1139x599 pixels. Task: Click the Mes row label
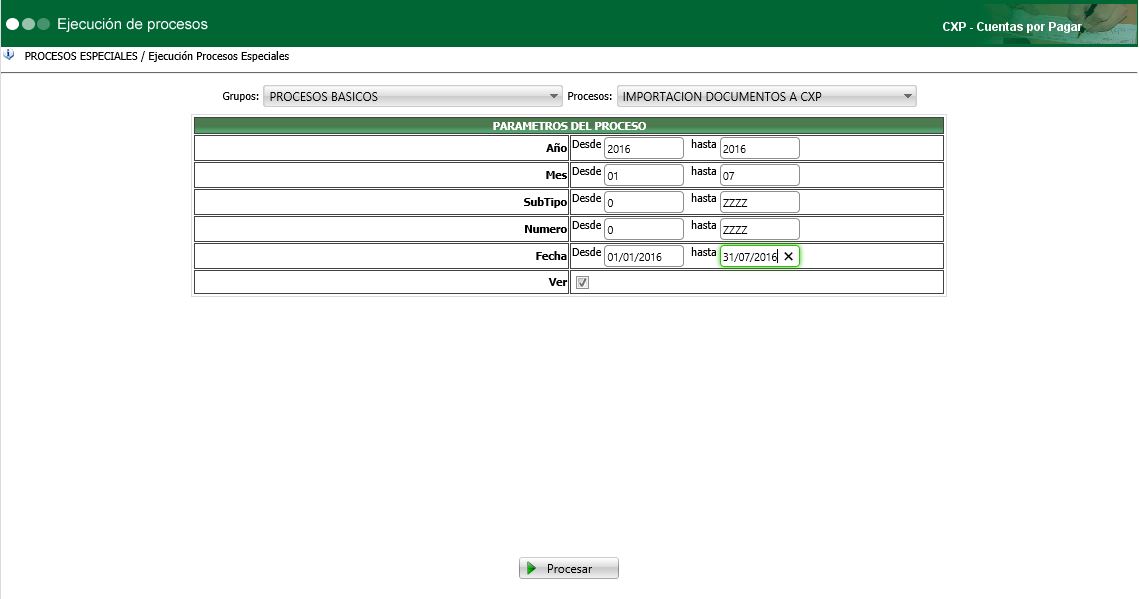click(x=556, y=175)
